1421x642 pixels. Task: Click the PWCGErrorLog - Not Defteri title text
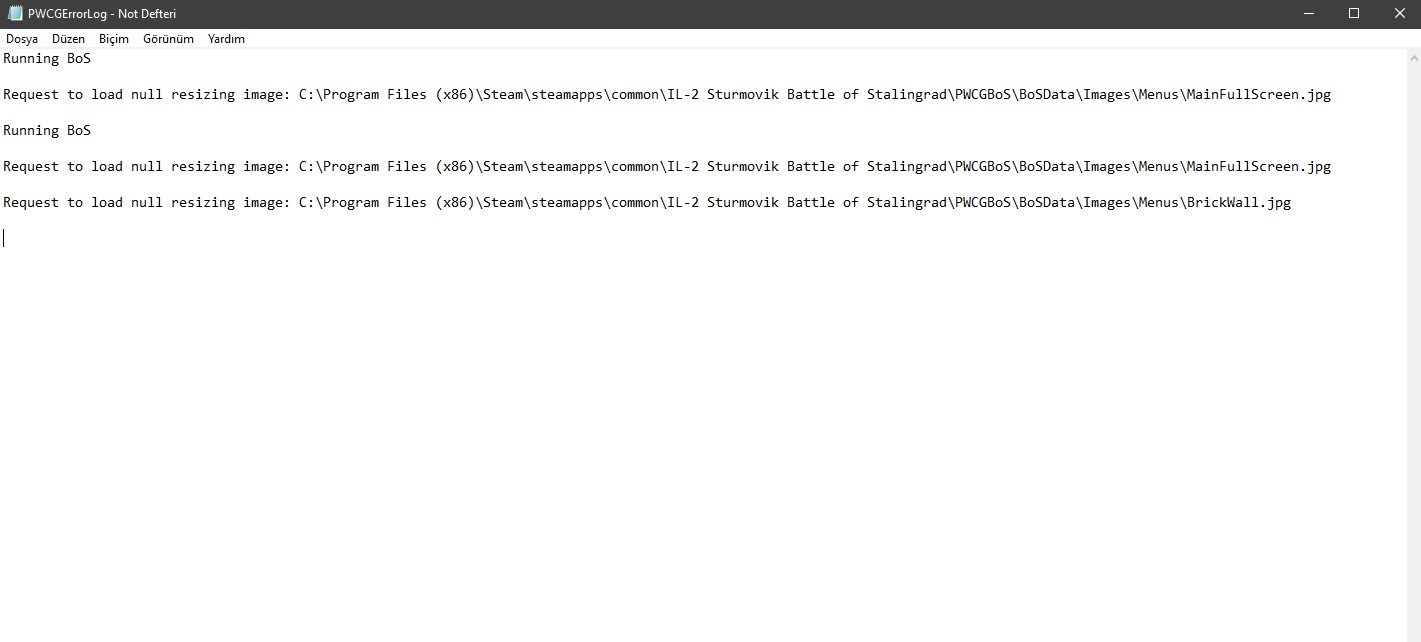coord(102,13)
